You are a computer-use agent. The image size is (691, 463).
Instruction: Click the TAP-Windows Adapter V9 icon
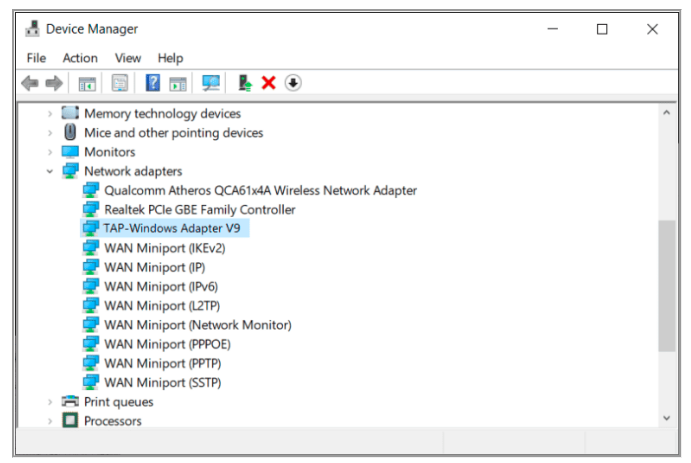90,228
